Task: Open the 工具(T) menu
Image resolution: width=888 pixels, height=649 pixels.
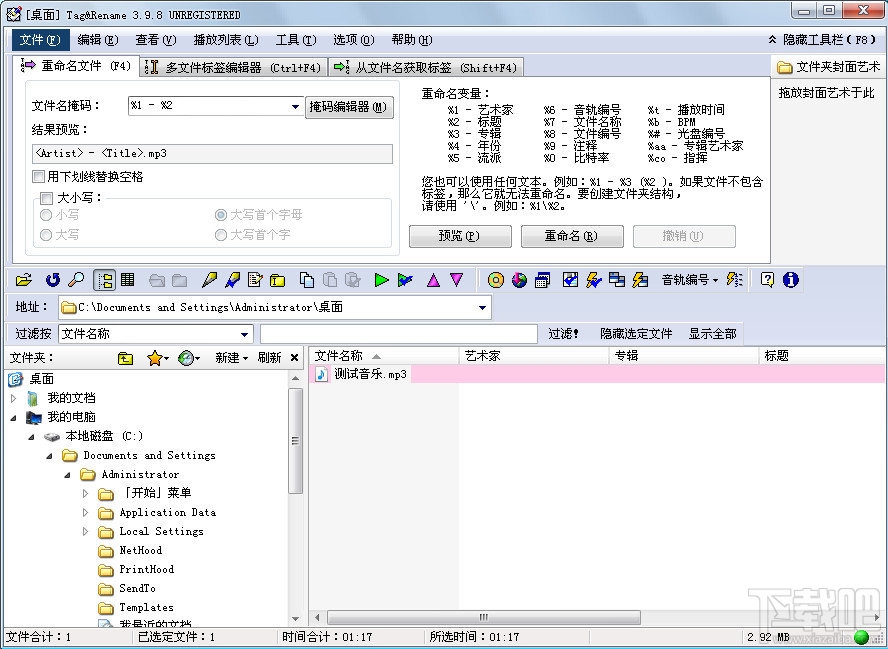Action: point(296,40)
